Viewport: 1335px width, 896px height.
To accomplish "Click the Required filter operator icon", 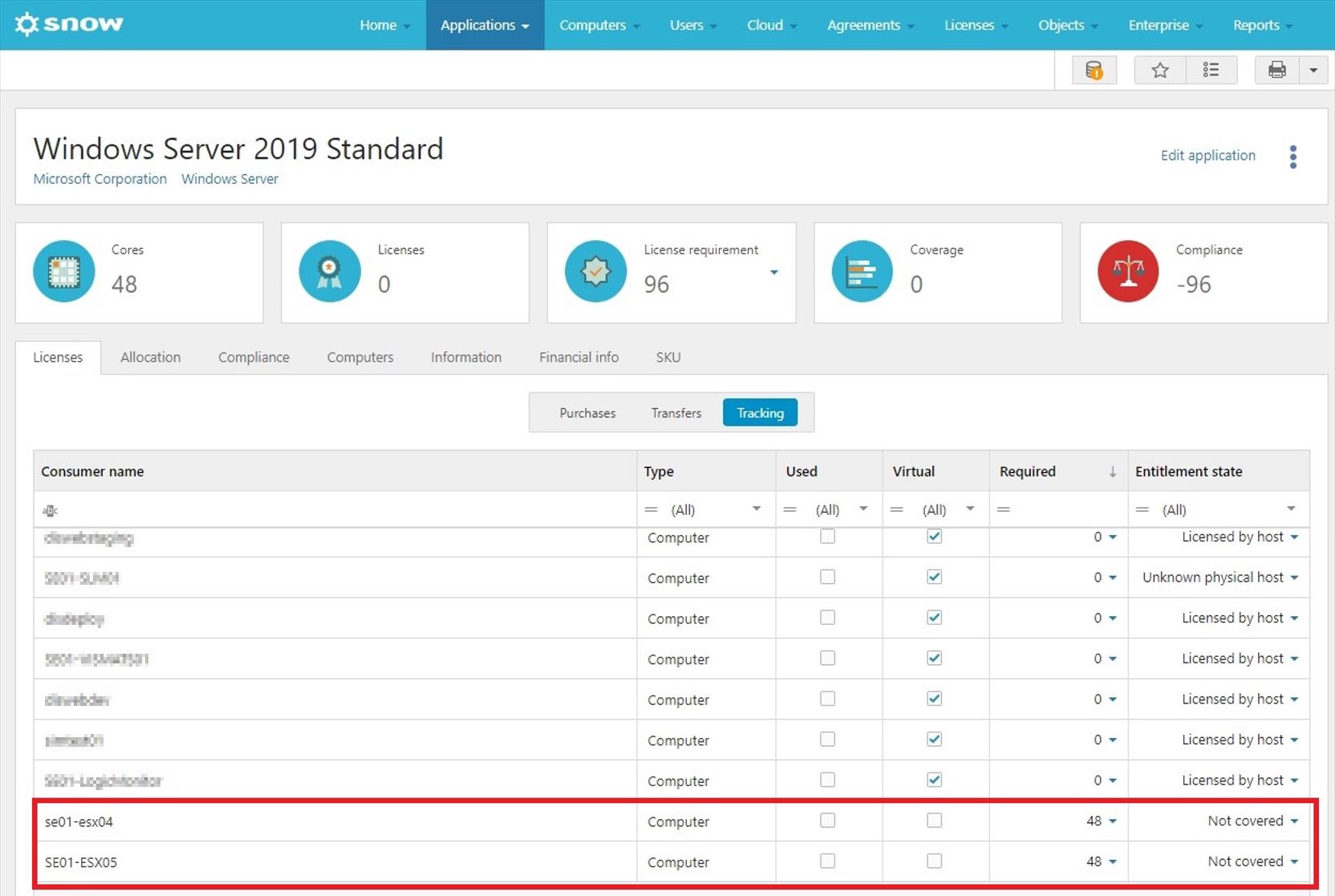I will (1004, 510).
